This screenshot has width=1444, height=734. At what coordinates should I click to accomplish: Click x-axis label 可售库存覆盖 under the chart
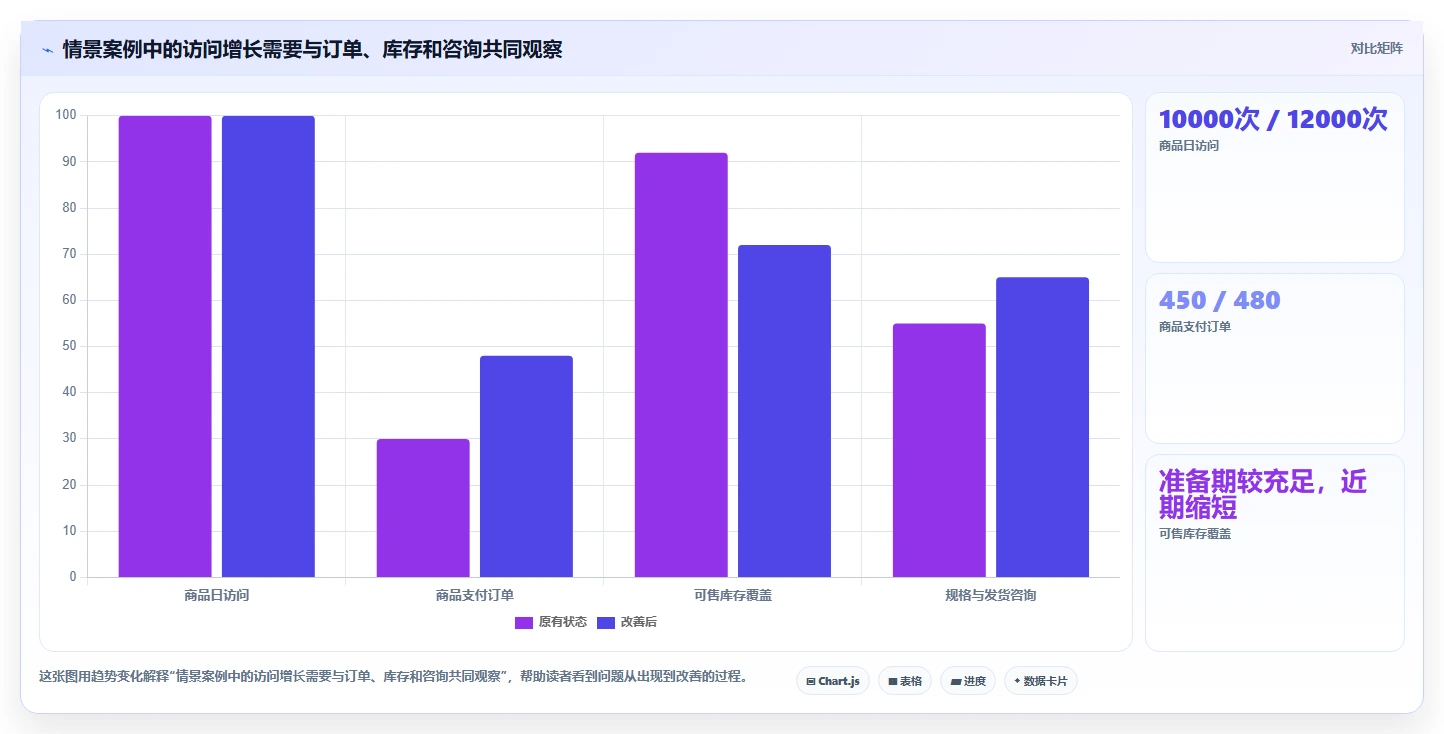(732, 596)
